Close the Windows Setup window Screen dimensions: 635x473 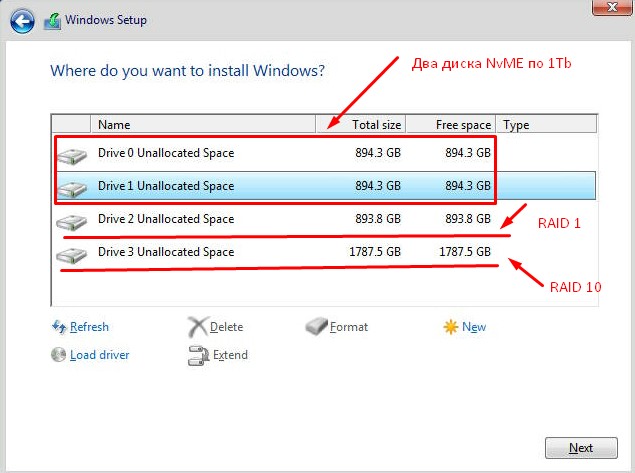(602, 8)
